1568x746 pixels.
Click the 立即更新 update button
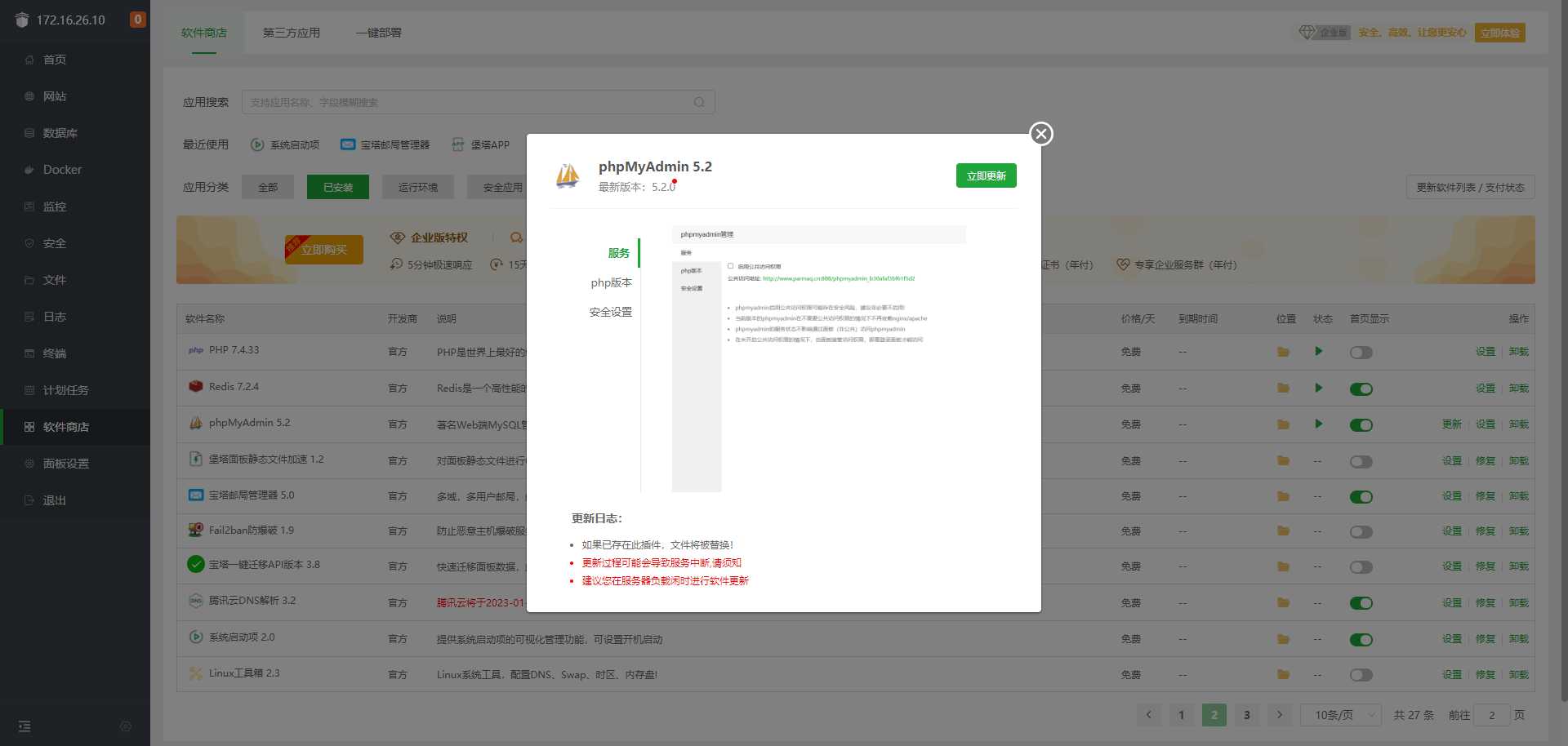[986, 175]
